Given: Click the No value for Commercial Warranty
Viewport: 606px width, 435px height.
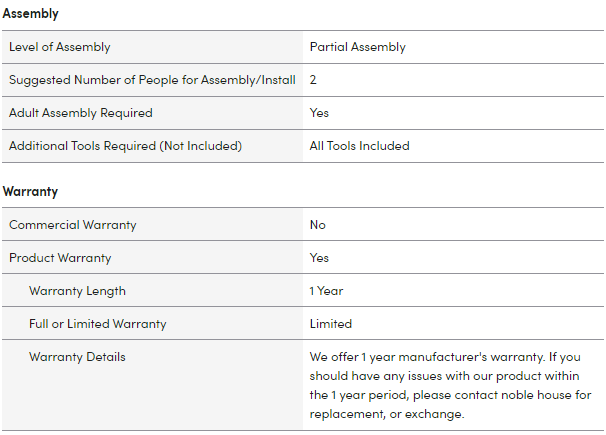Looking at the screenshot, I should tap(317, 225).
